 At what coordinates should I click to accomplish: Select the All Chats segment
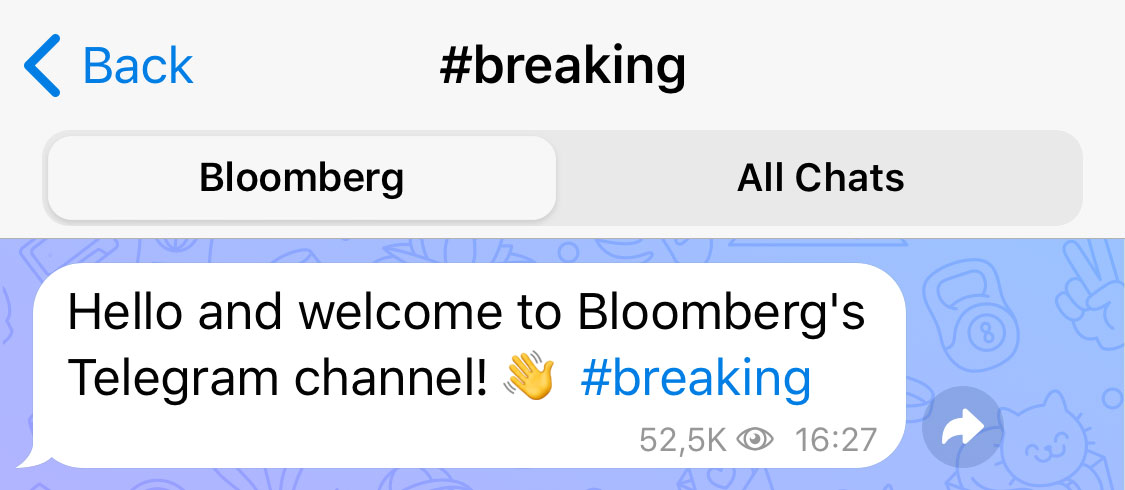820,178
